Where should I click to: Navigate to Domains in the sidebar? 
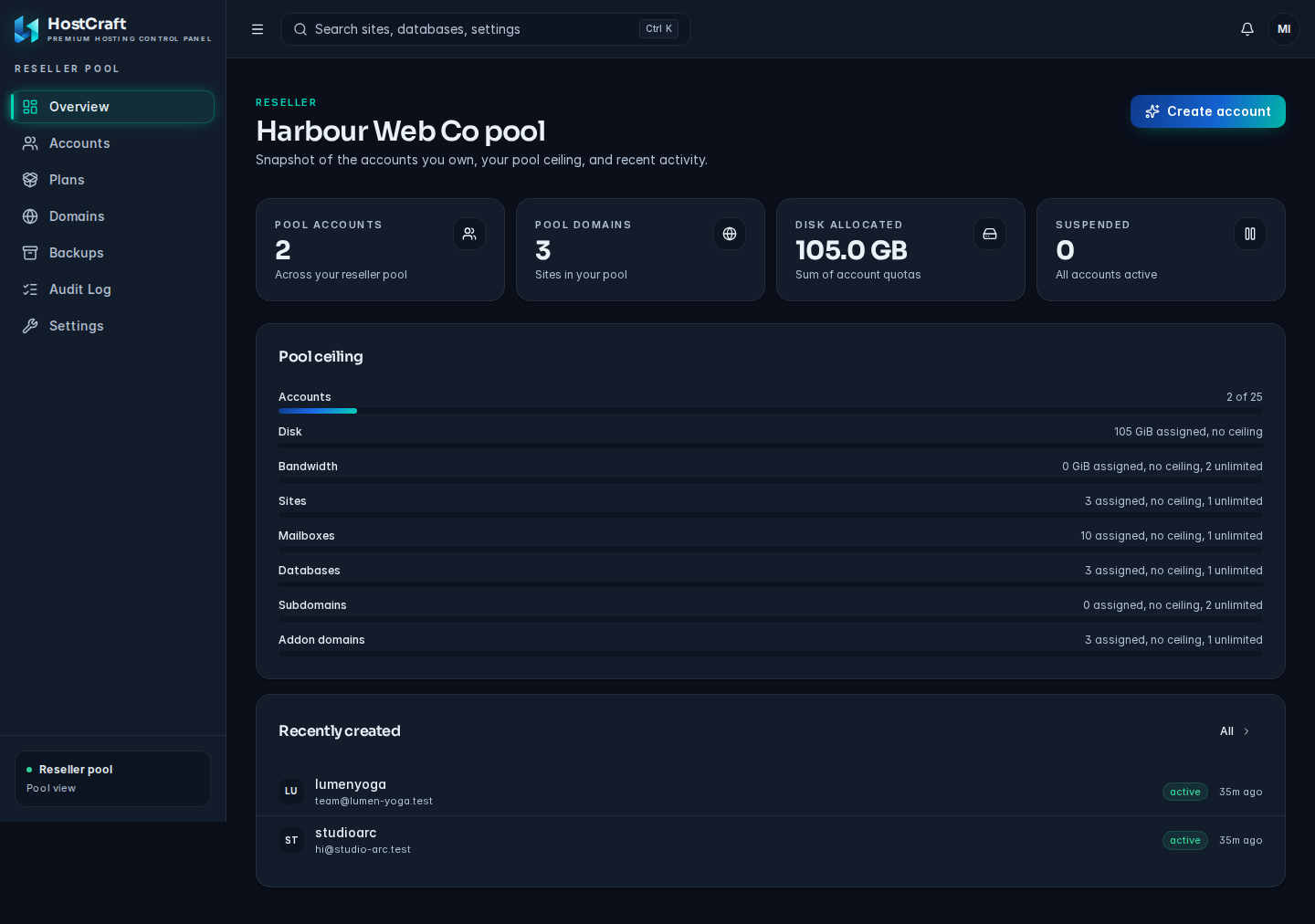click(x=112, y=216)
